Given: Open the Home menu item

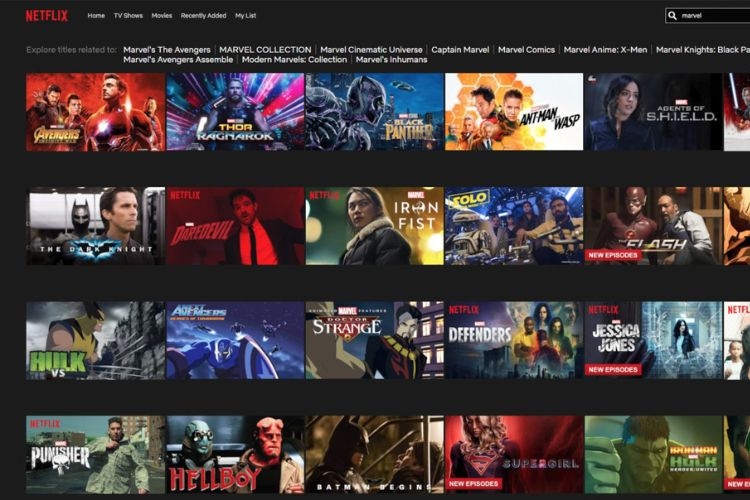Looking at the screenshot, I should [96, 16].
